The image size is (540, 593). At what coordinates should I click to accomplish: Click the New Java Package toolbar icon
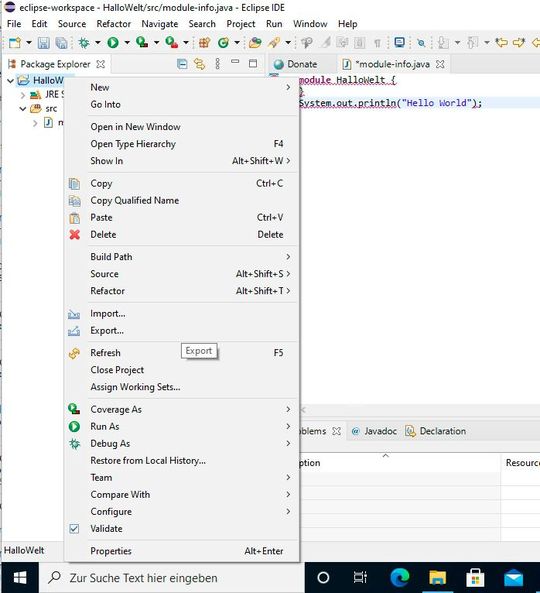205,42
